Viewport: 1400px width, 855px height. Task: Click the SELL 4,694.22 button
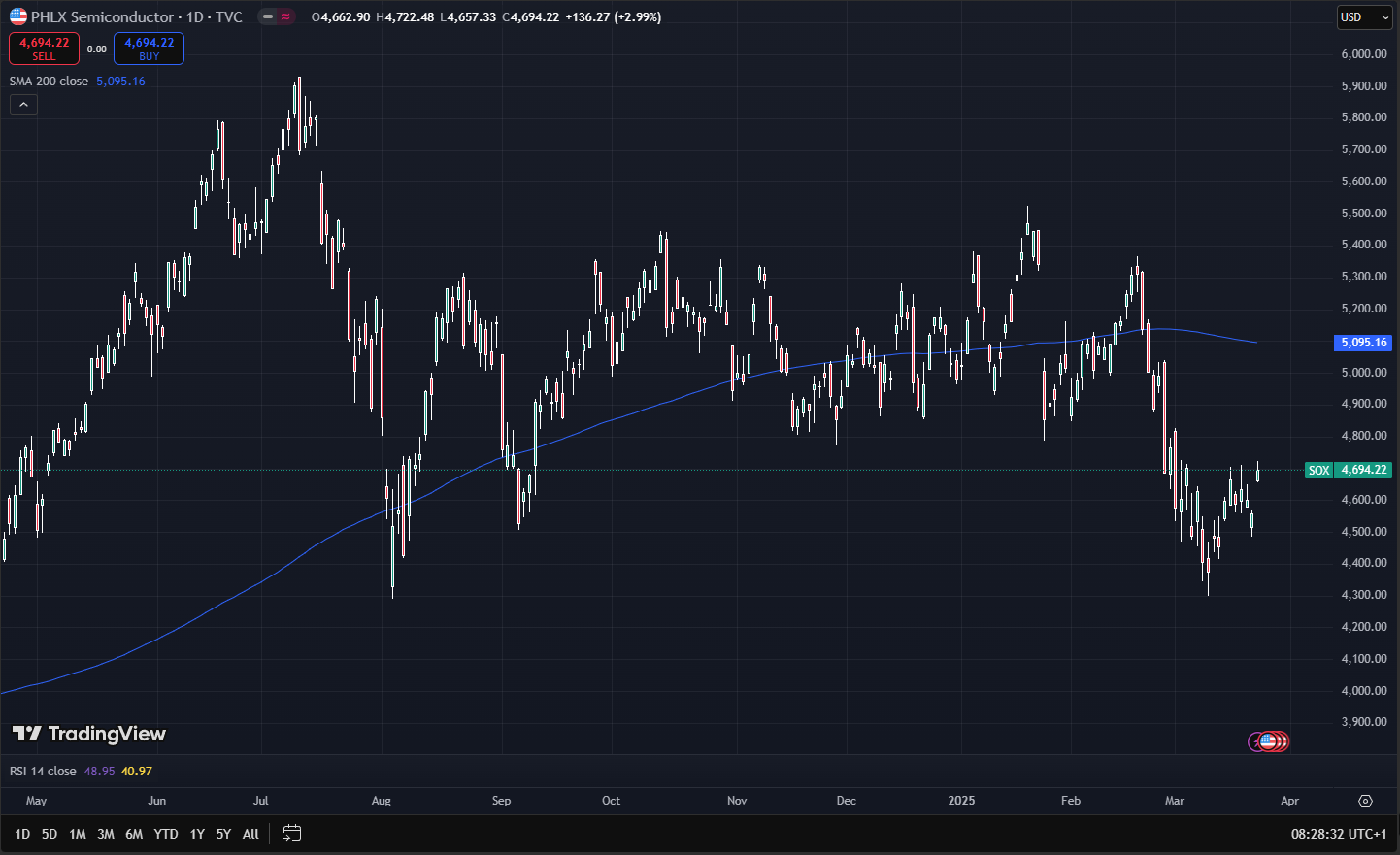tap(45, 49)
